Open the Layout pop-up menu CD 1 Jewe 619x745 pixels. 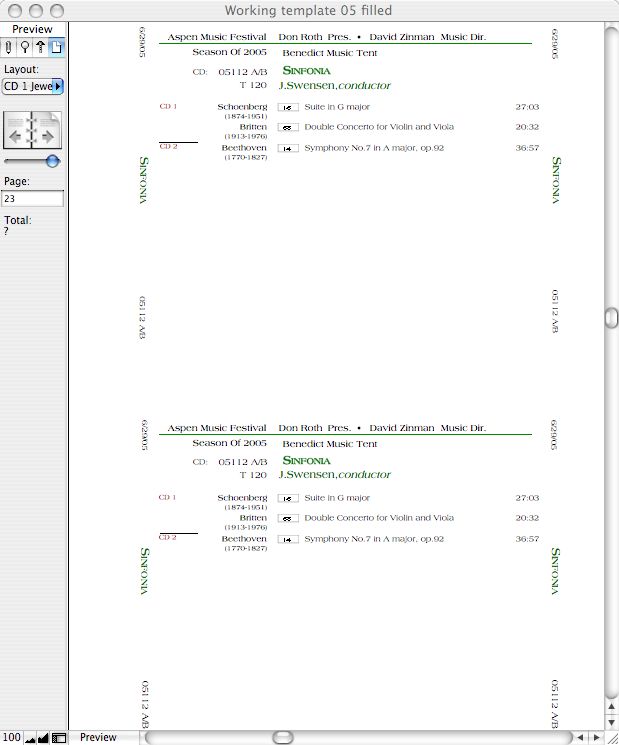tap(32, 86)
